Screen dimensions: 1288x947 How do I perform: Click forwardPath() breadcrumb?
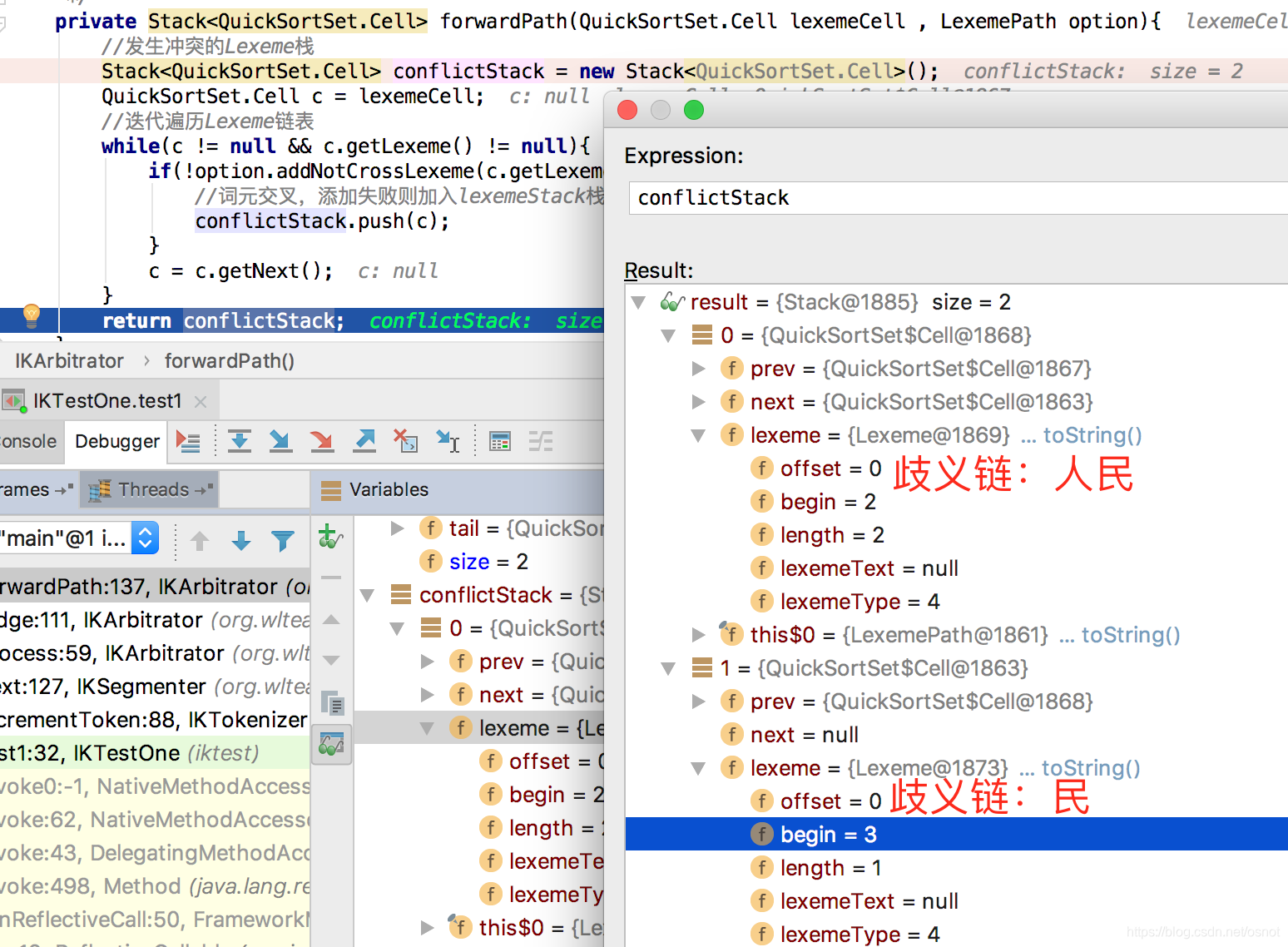230,361
